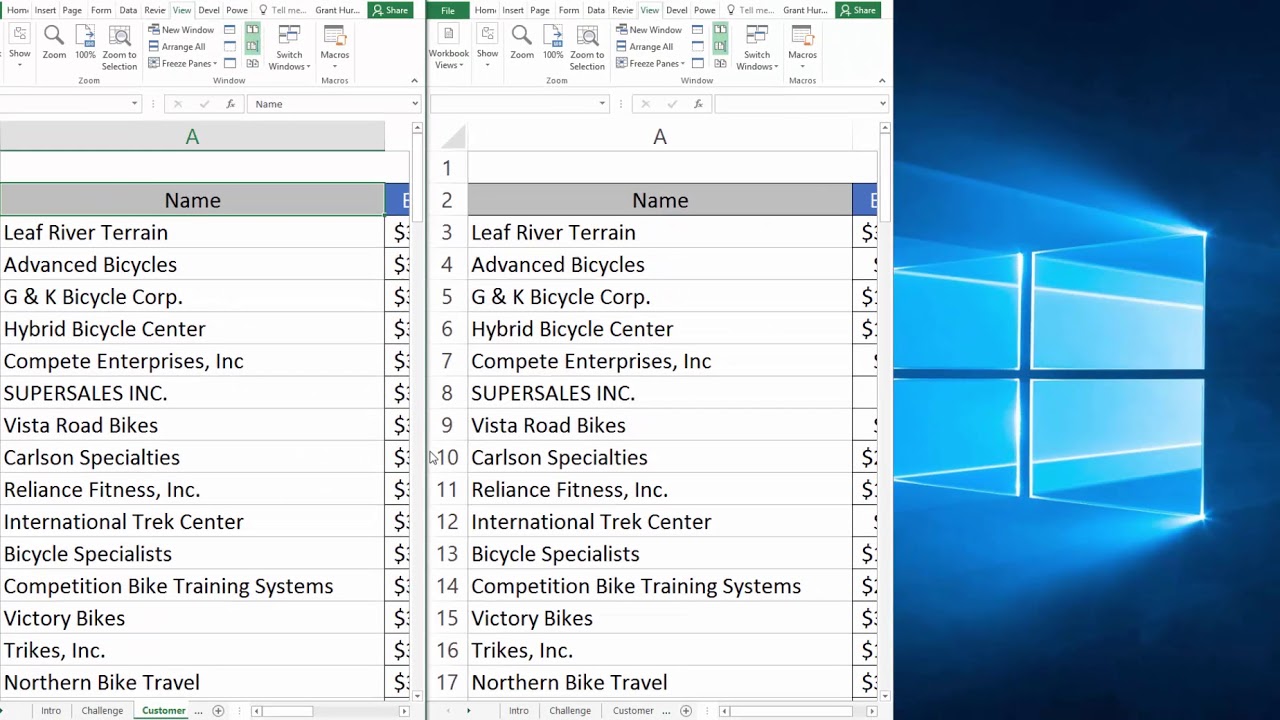
Task: Click Vista Road Bikes cell in left window
Action: pos(192,425)
